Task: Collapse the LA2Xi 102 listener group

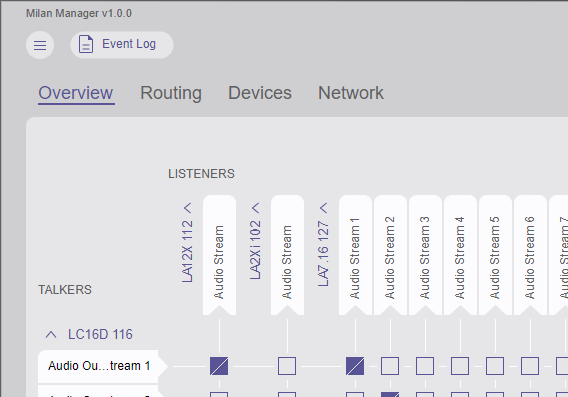Action: click(x=255, y=208)
